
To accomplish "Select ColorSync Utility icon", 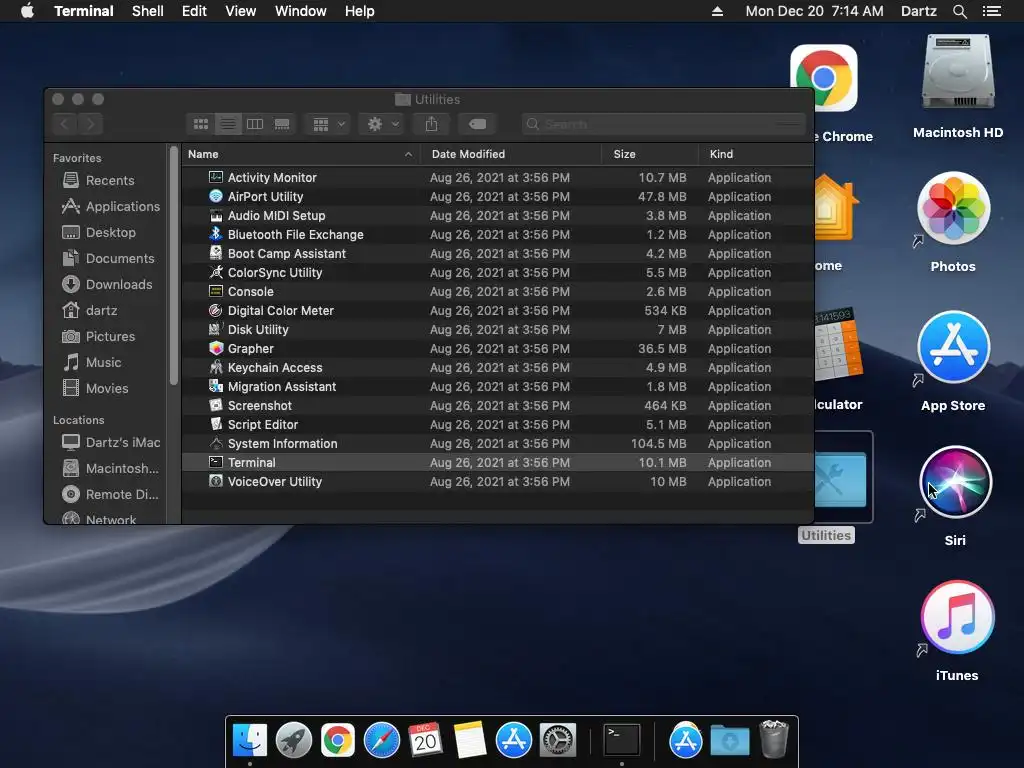I will click(216, 272).
